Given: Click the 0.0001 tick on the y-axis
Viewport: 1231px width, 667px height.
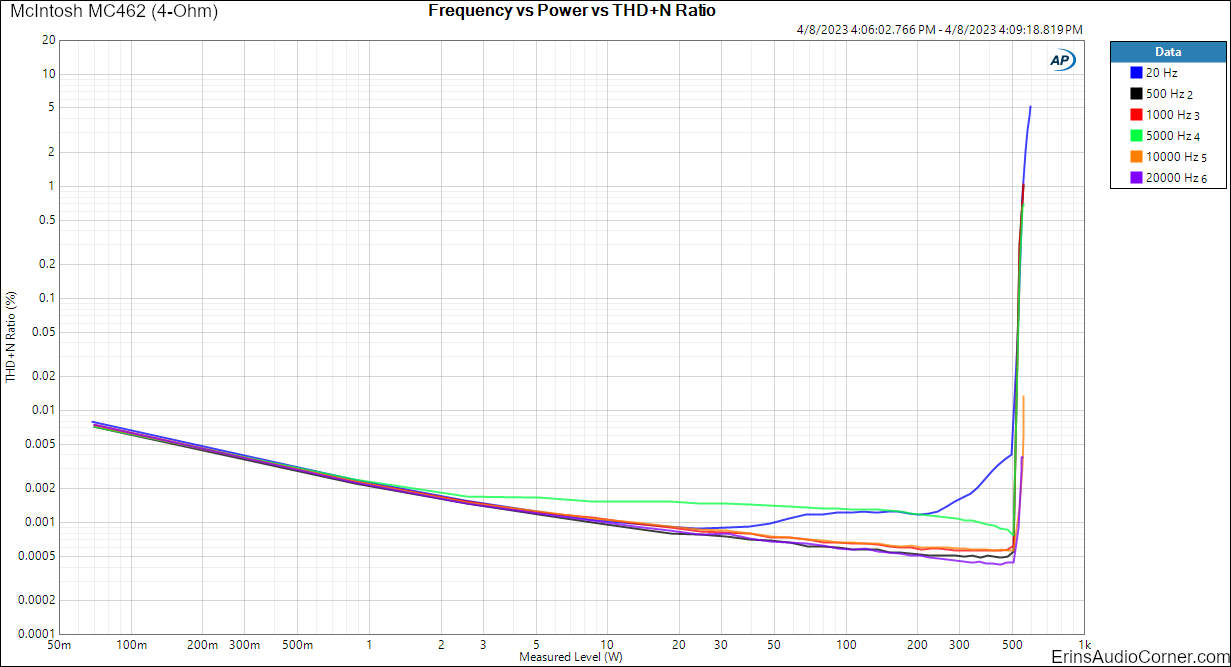Looking at the screenshot, I should tap(38, 634).
